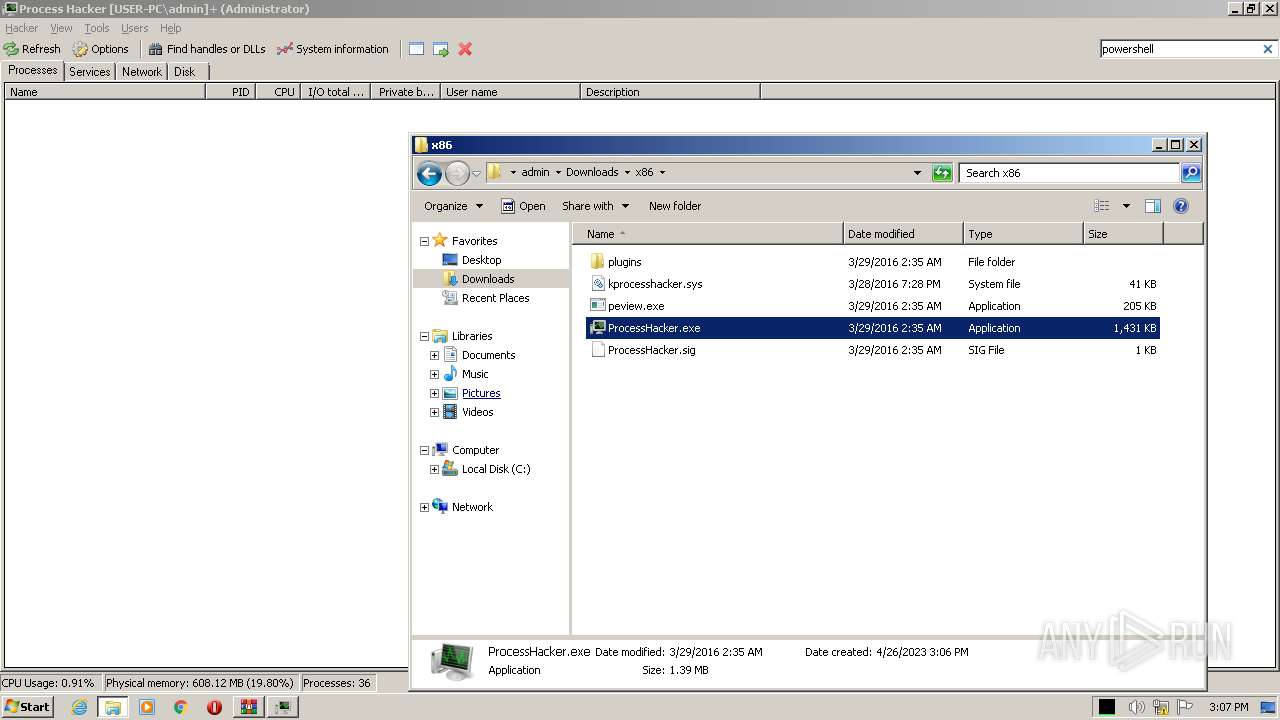
Task: Select ProcessHacker.sig file
Action: (x=651, y=350)
